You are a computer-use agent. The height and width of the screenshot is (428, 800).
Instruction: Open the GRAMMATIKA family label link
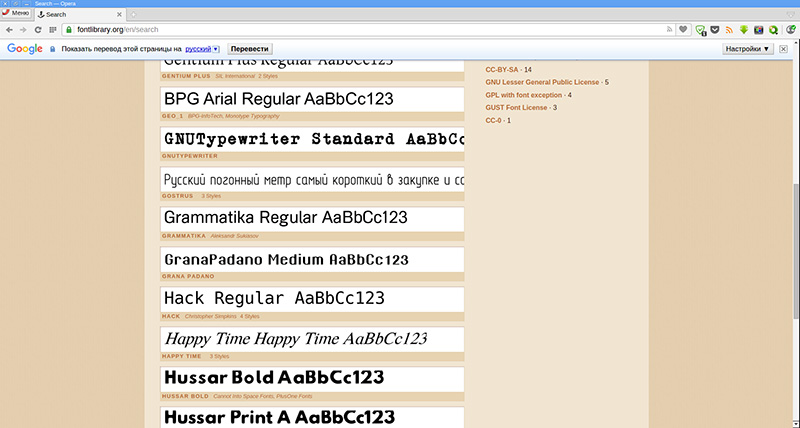coord(184,236)
